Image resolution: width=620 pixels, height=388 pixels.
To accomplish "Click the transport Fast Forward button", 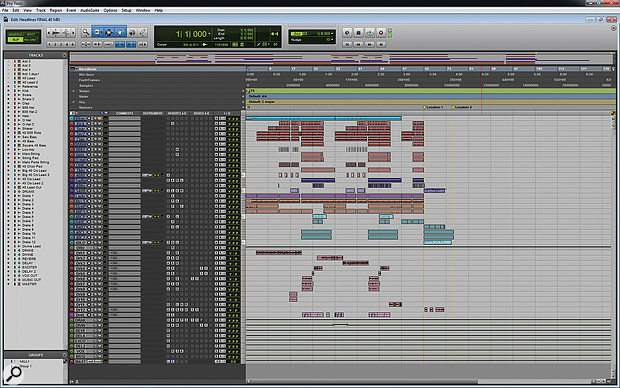I will 370,44.
